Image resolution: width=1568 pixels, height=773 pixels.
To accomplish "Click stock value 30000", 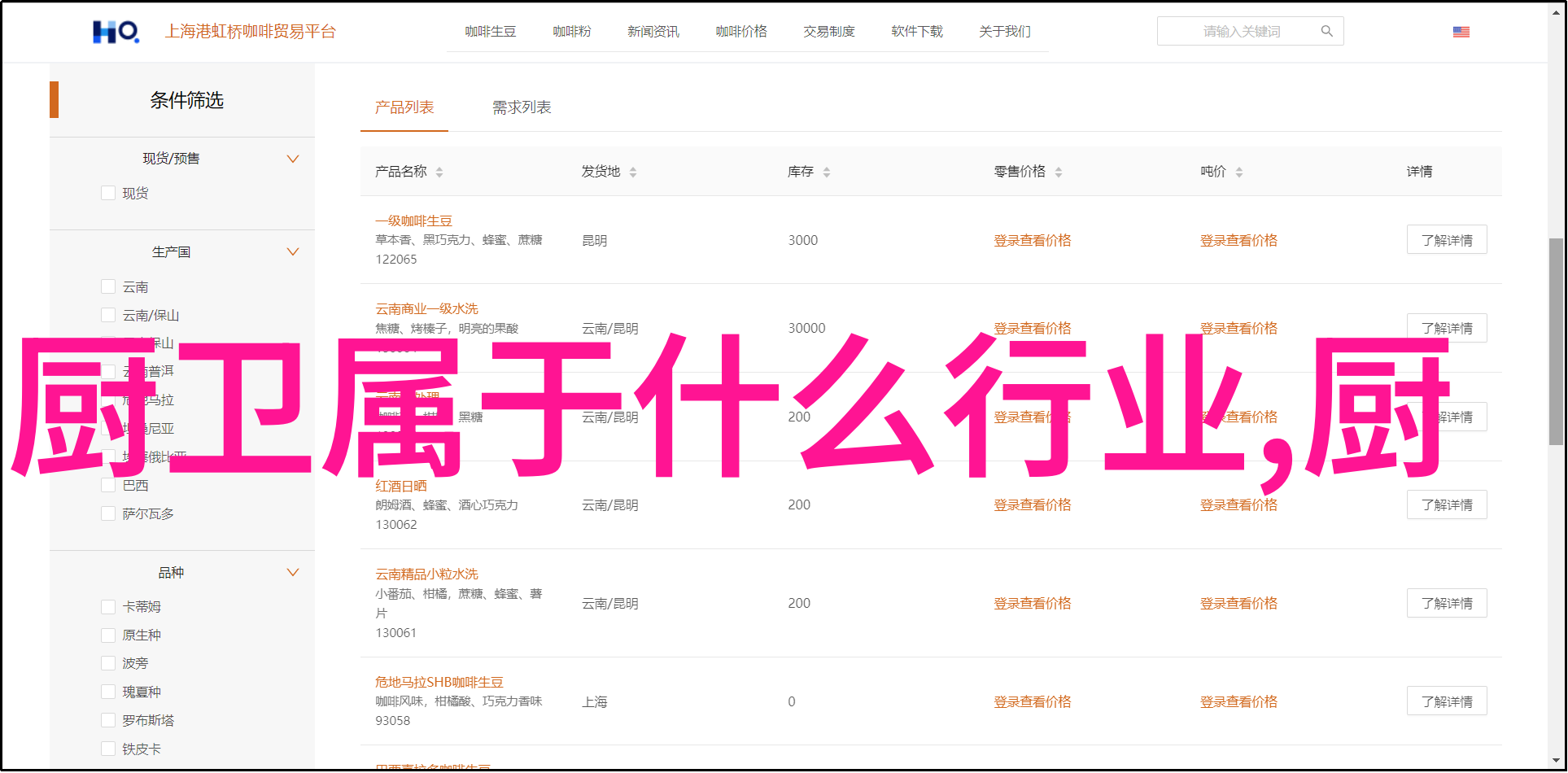I will (806, 328).
